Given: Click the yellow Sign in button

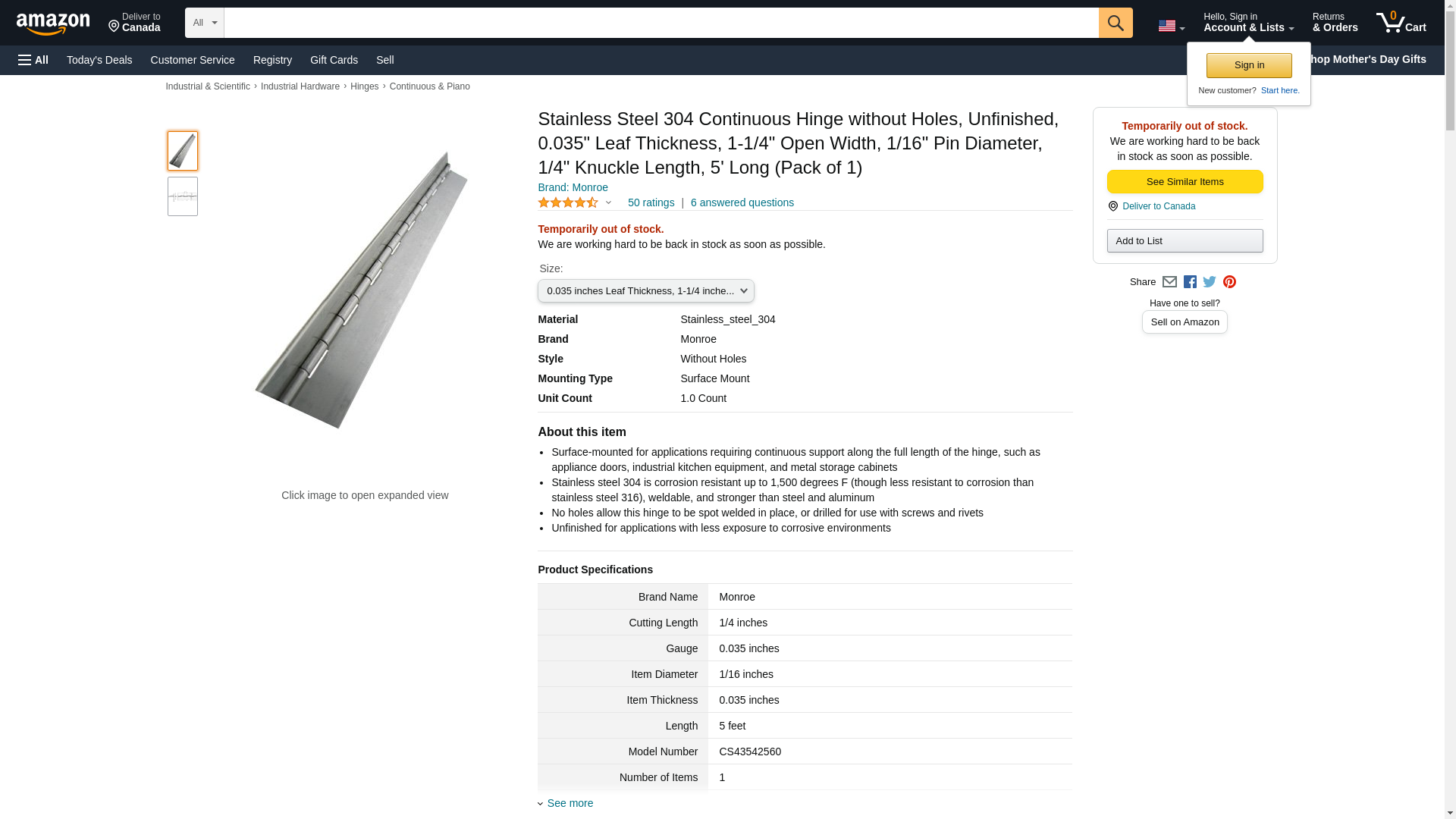Looking at the screenshot, I should (1249, 66).
